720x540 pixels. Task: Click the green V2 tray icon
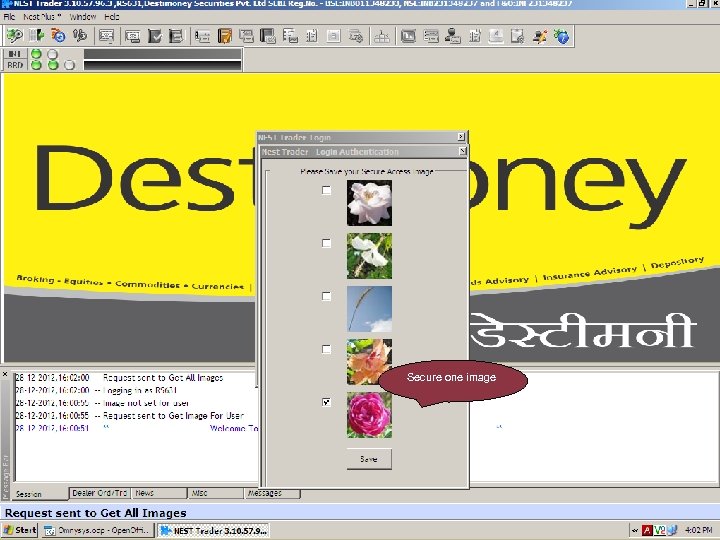pos(660,530)
